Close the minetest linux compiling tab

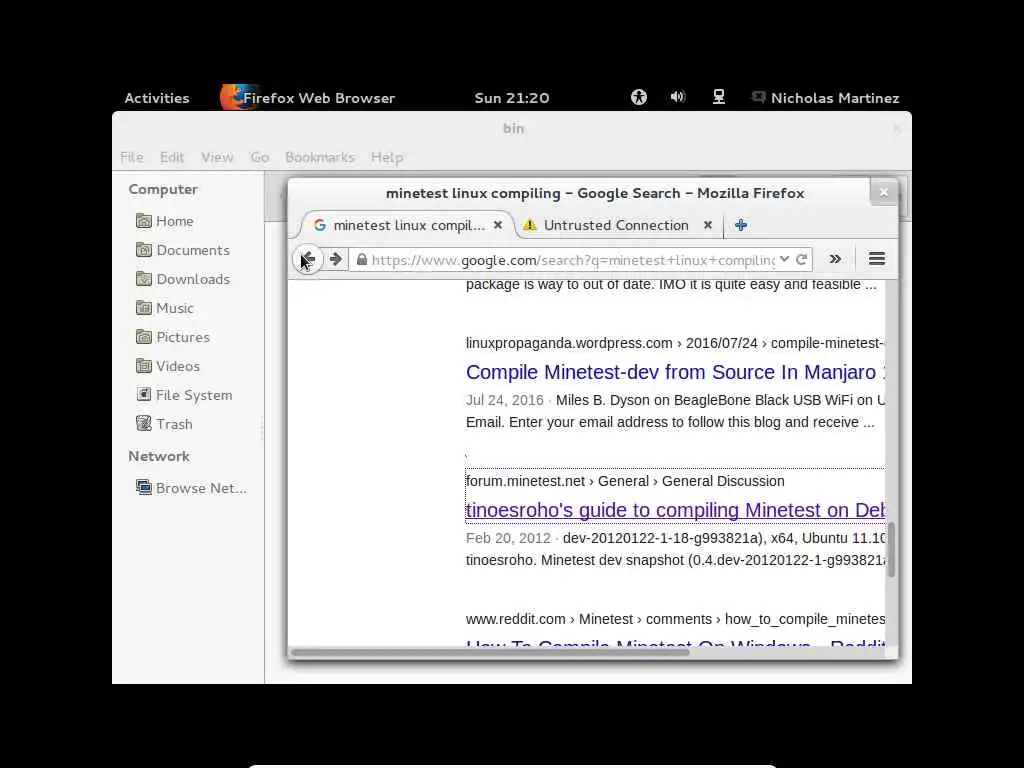pos(498,225)
